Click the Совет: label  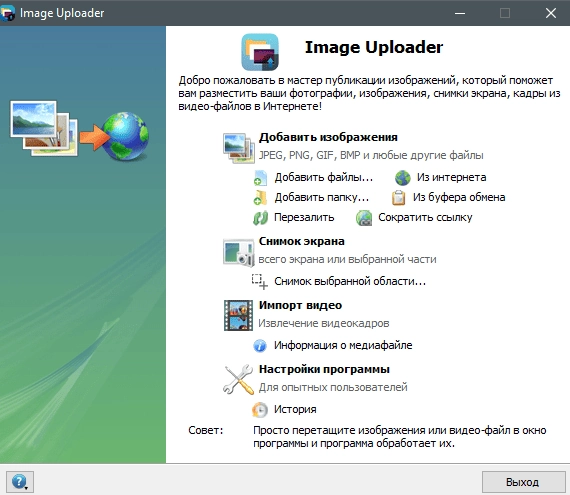pos(205,431)
